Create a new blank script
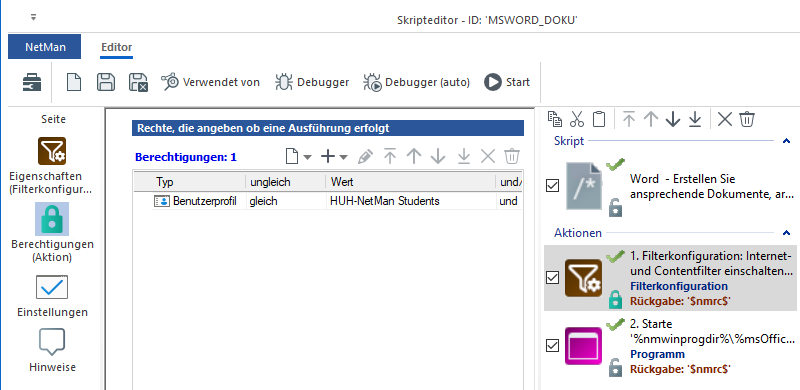This screenshot has width=800, height=390. (x=74, y=82)
